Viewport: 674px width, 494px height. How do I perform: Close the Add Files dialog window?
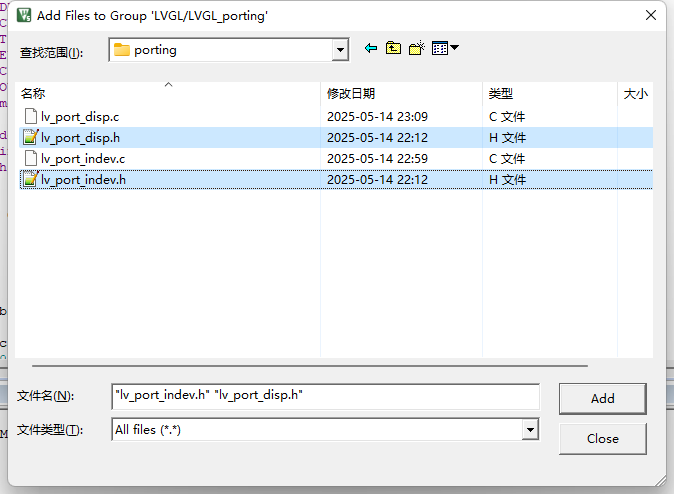pos(651,15)
